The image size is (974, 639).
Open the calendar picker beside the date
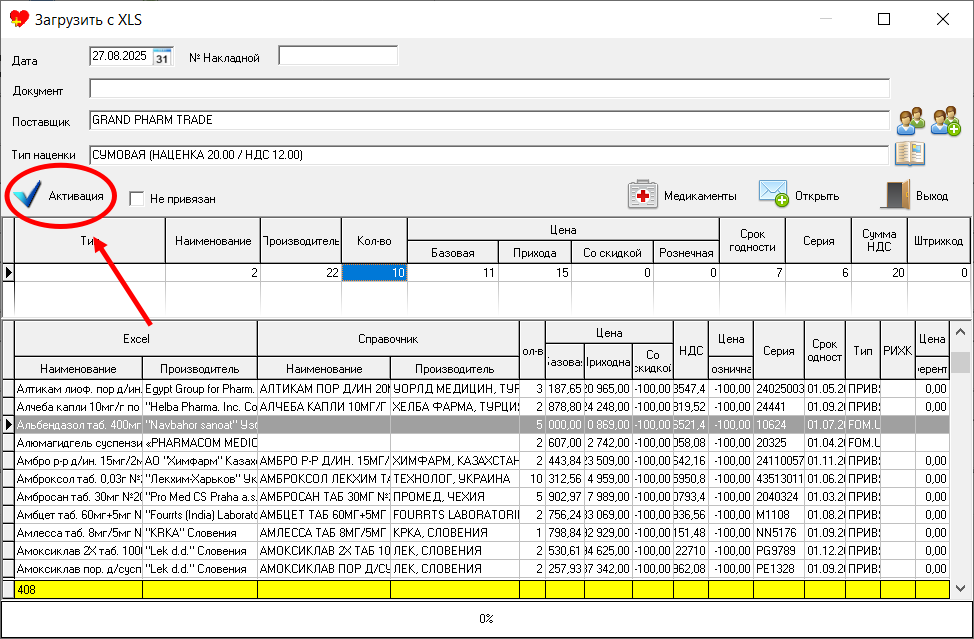click(162, 57)
